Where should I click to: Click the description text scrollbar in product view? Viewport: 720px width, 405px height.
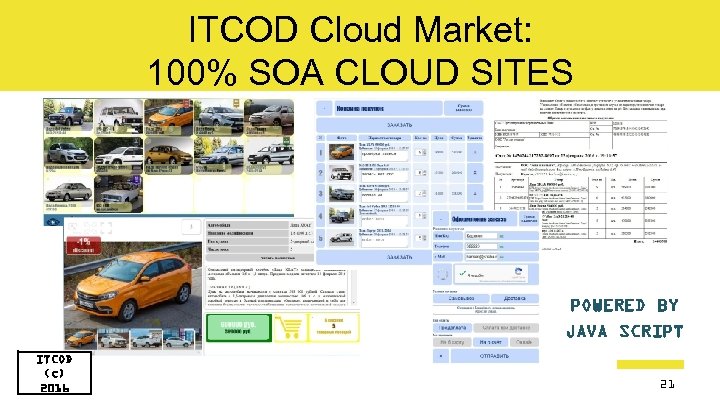click(354, 287)
